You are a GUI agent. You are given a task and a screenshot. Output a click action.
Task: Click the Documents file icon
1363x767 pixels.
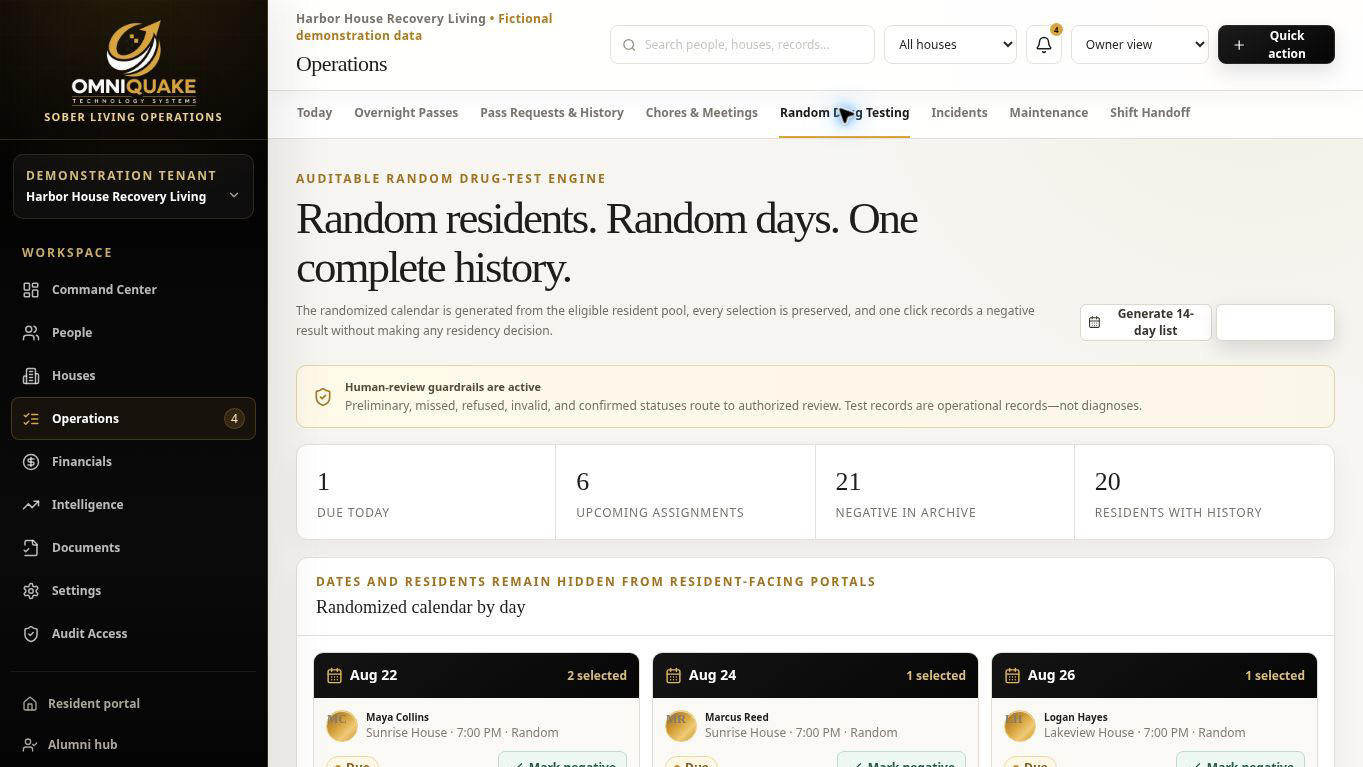31,548
